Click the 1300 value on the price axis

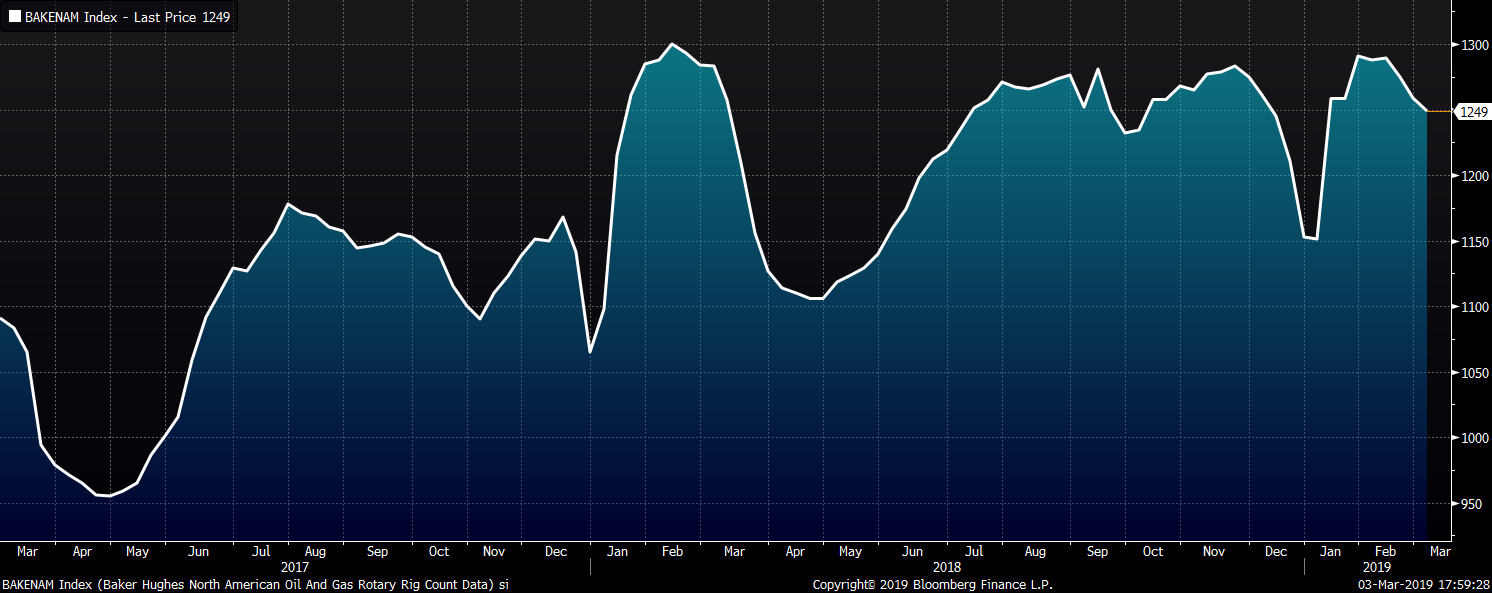[x=1475, y=46]
